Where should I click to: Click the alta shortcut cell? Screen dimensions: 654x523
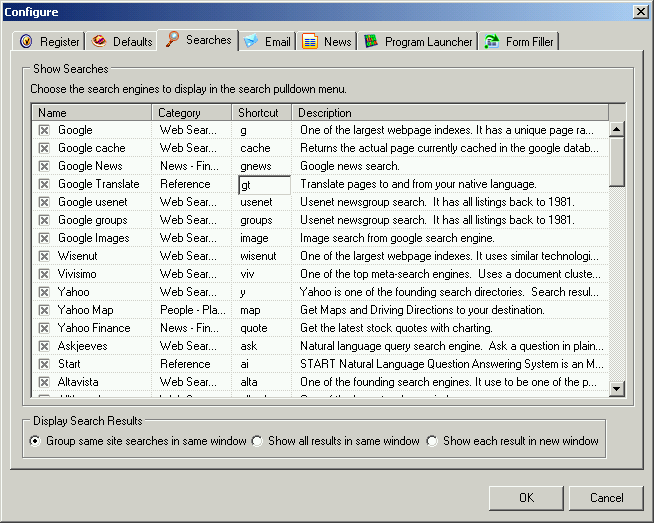[x=249, y=382]
